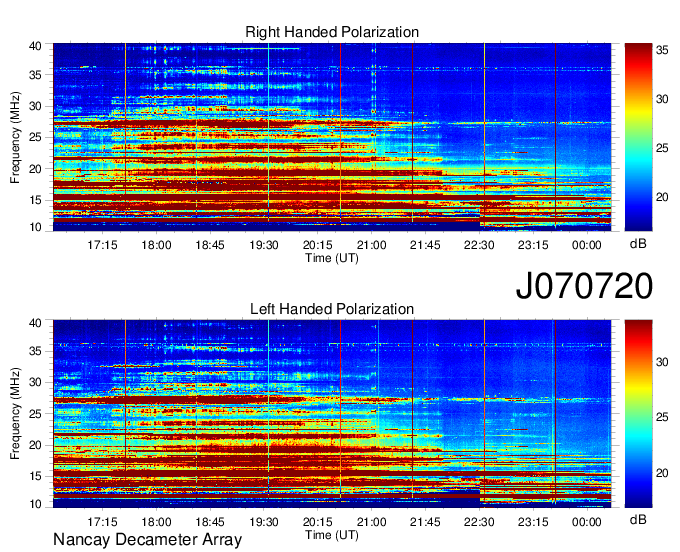This screenshot has height=552, width=680.
Task: Click the Left Handed Polarization spectrogram image
Action: tap(332, 414)
